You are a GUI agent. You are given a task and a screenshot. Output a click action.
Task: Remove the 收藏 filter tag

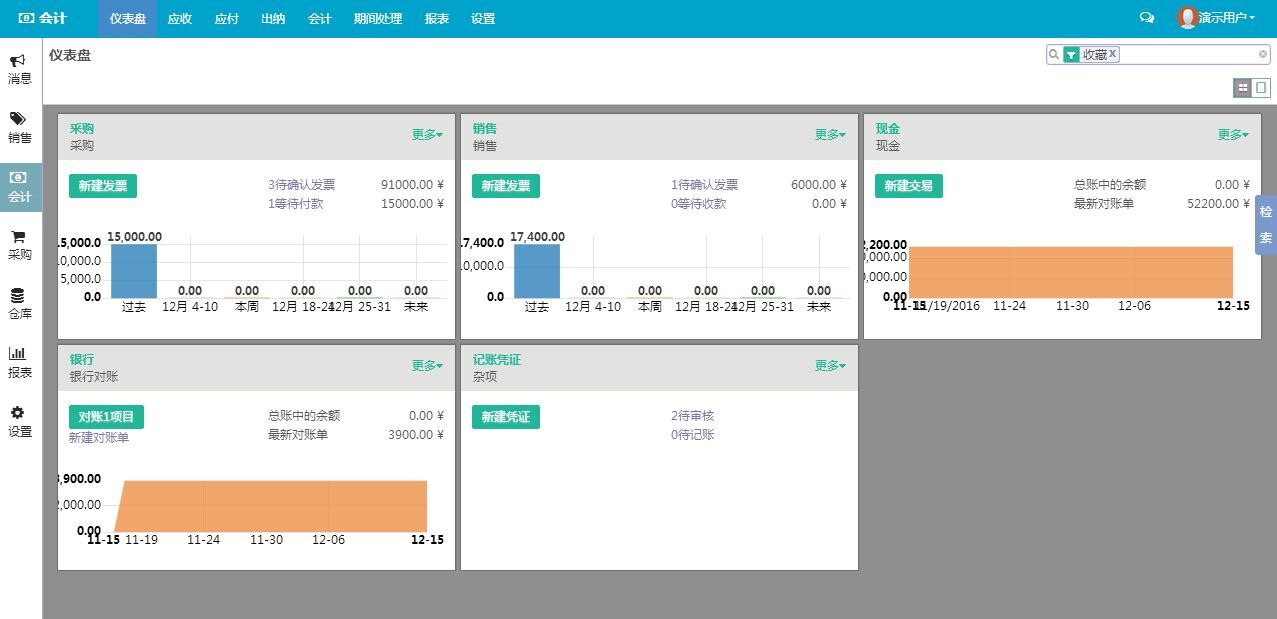[x=1113, y=54]
